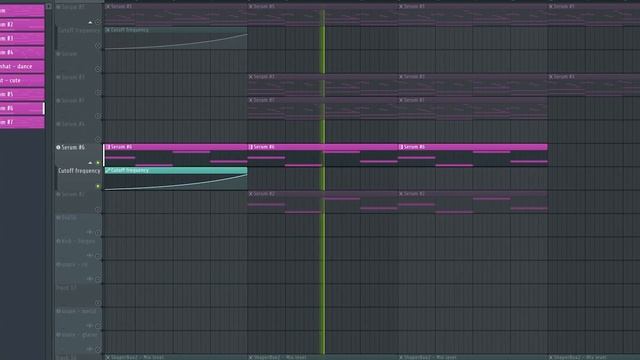The width and height of the screenshot is (640, 360).
Task: Toggle mute on snare - metal track
Action: pos(98,326)
